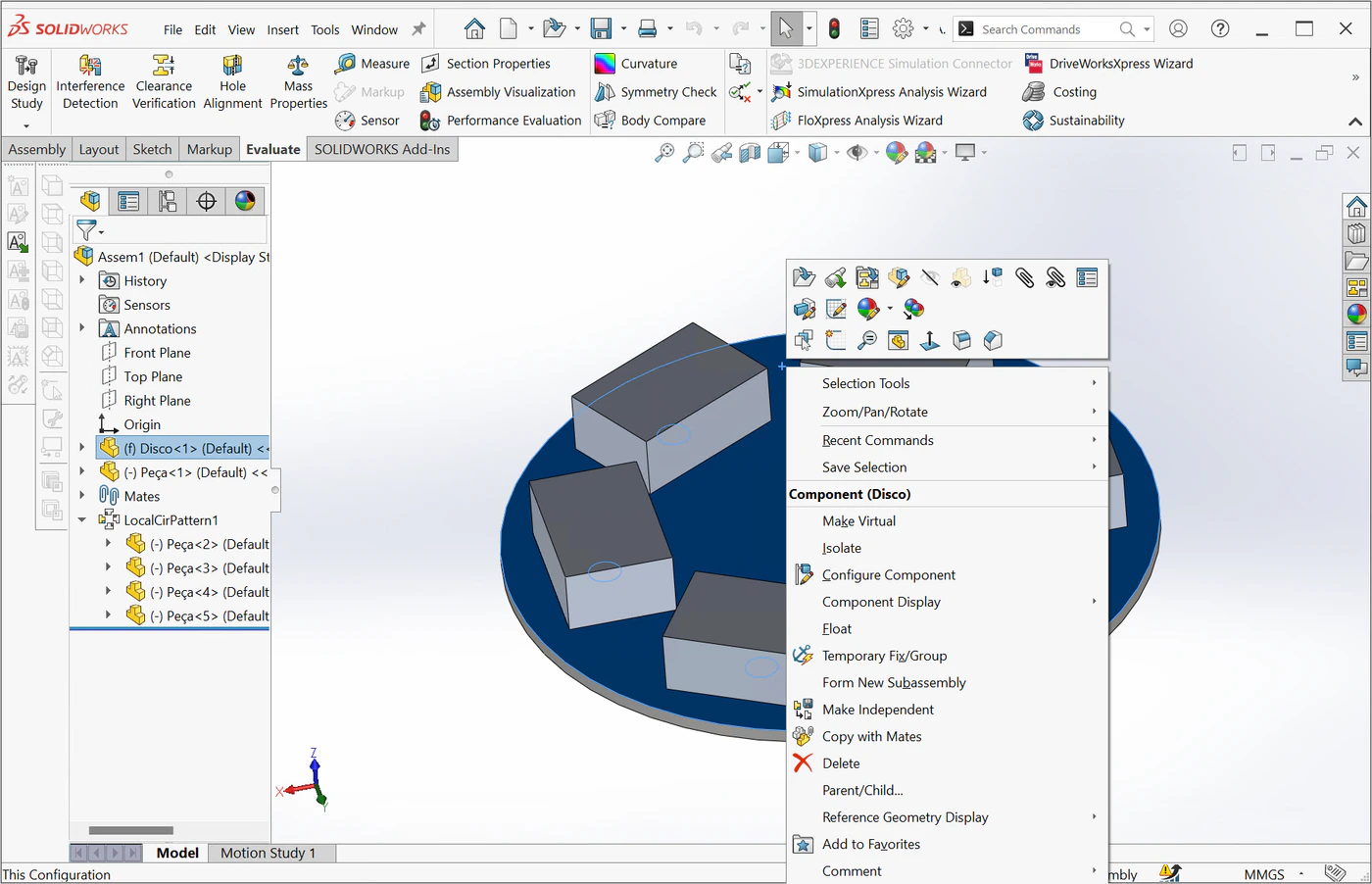The height and width of the screenshot is (884, 1372).
Task: Click Section Properties in ribbon
Action: point(486,64)
